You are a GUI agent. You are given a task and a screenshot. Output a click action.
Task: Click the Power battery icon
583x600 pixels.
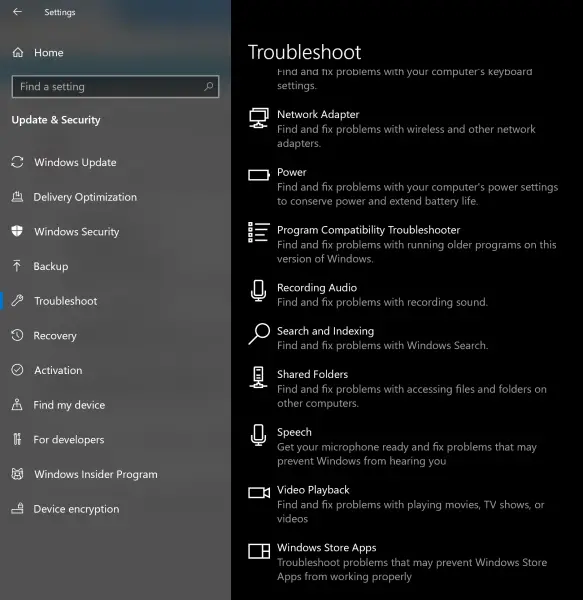(259, 175)
